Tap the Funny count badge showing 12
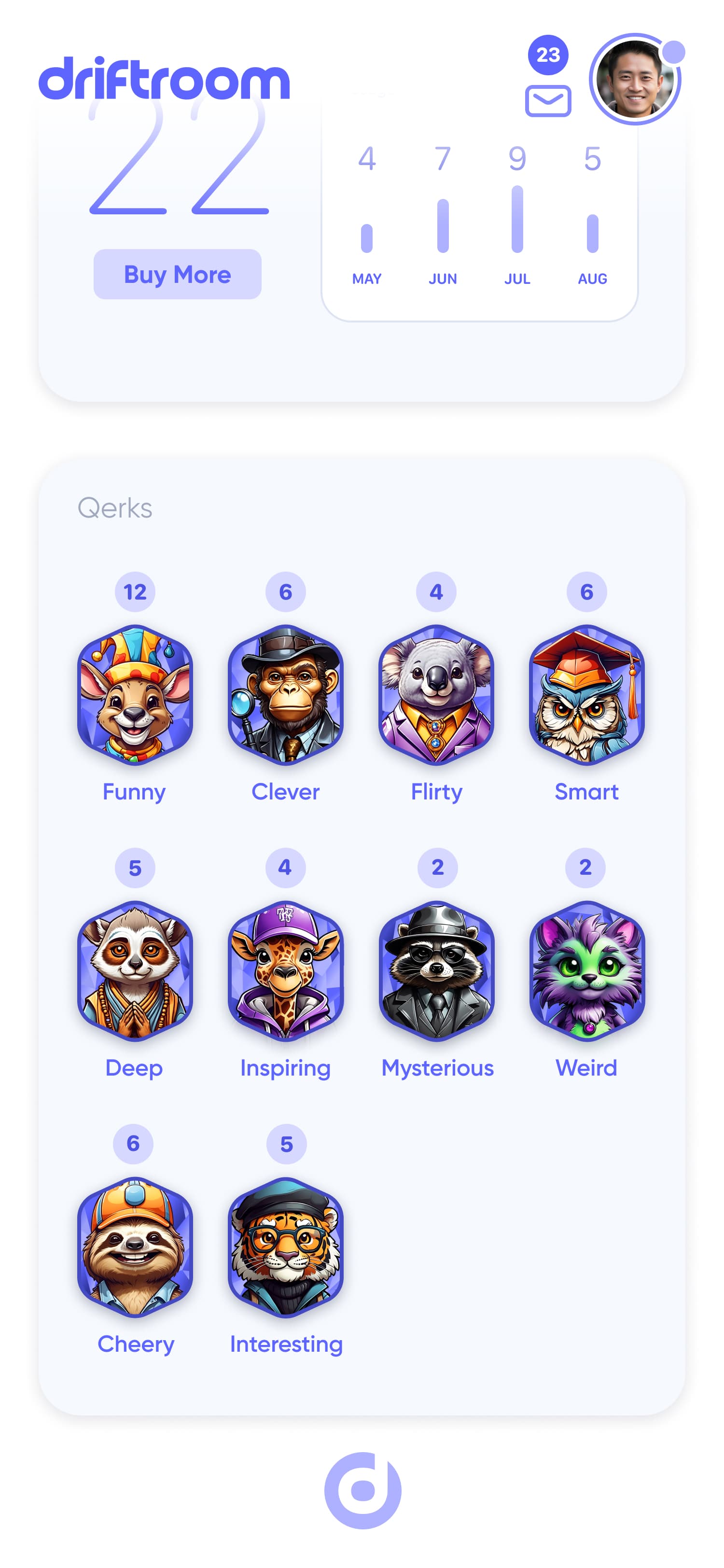 (135, 592)
